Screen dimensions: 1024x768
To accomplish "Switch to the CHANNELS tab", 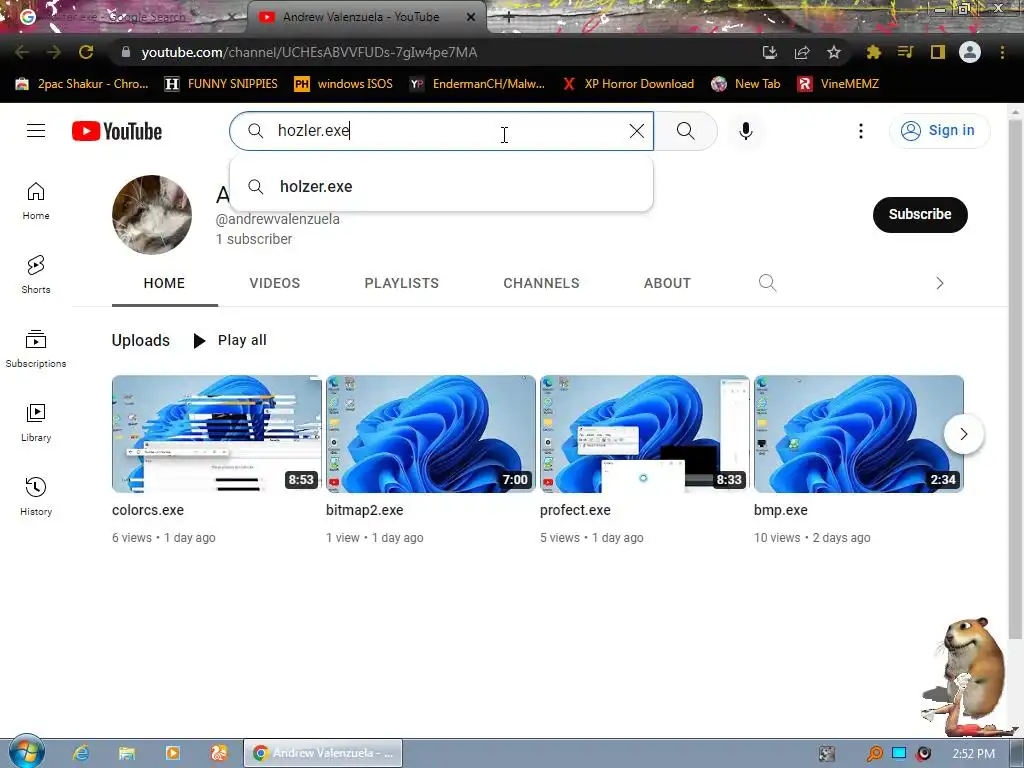I will tap(541, 283).
